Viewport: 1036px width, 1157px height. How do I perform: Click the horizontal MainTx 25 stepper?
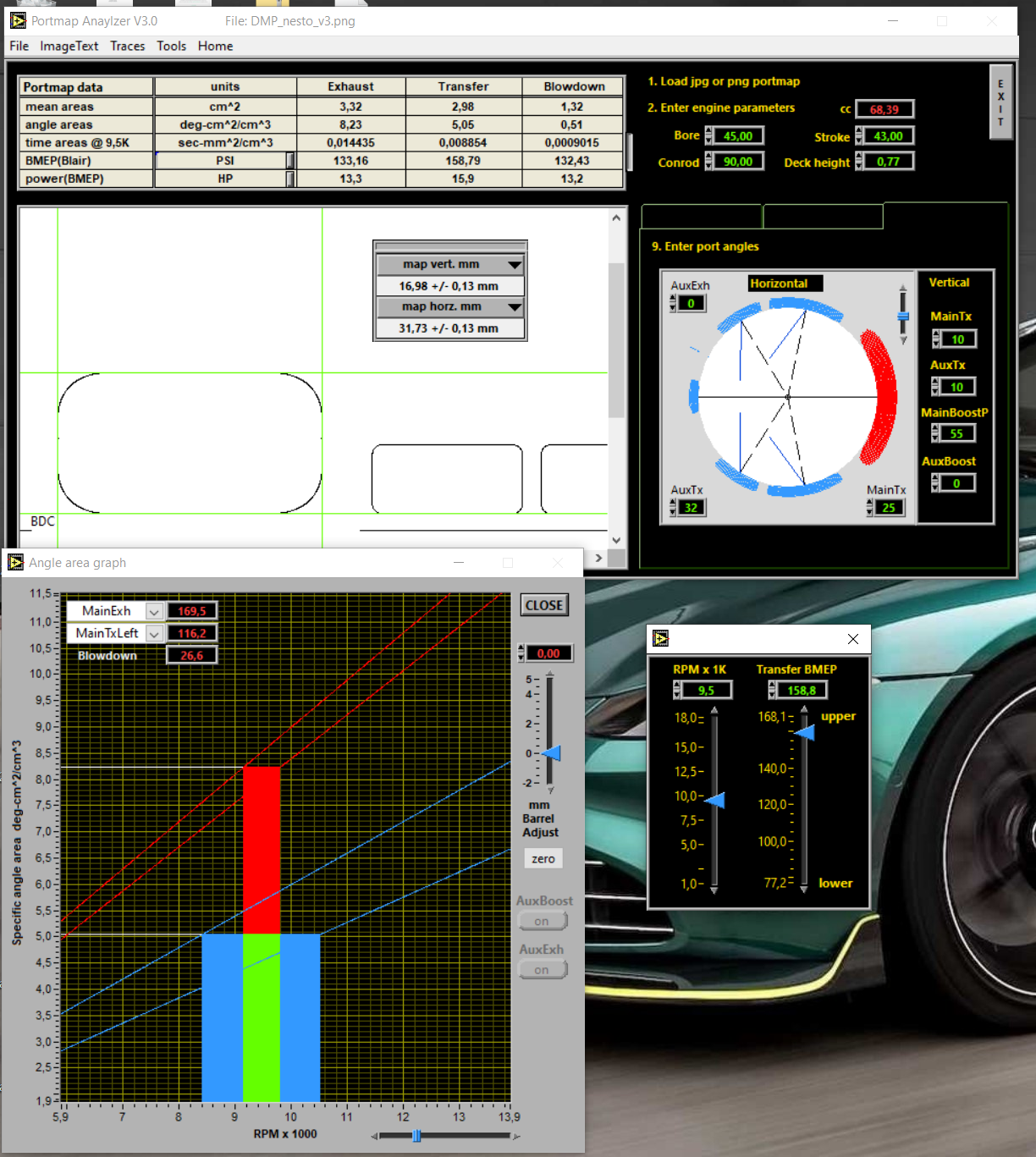(x=870, y=508)
